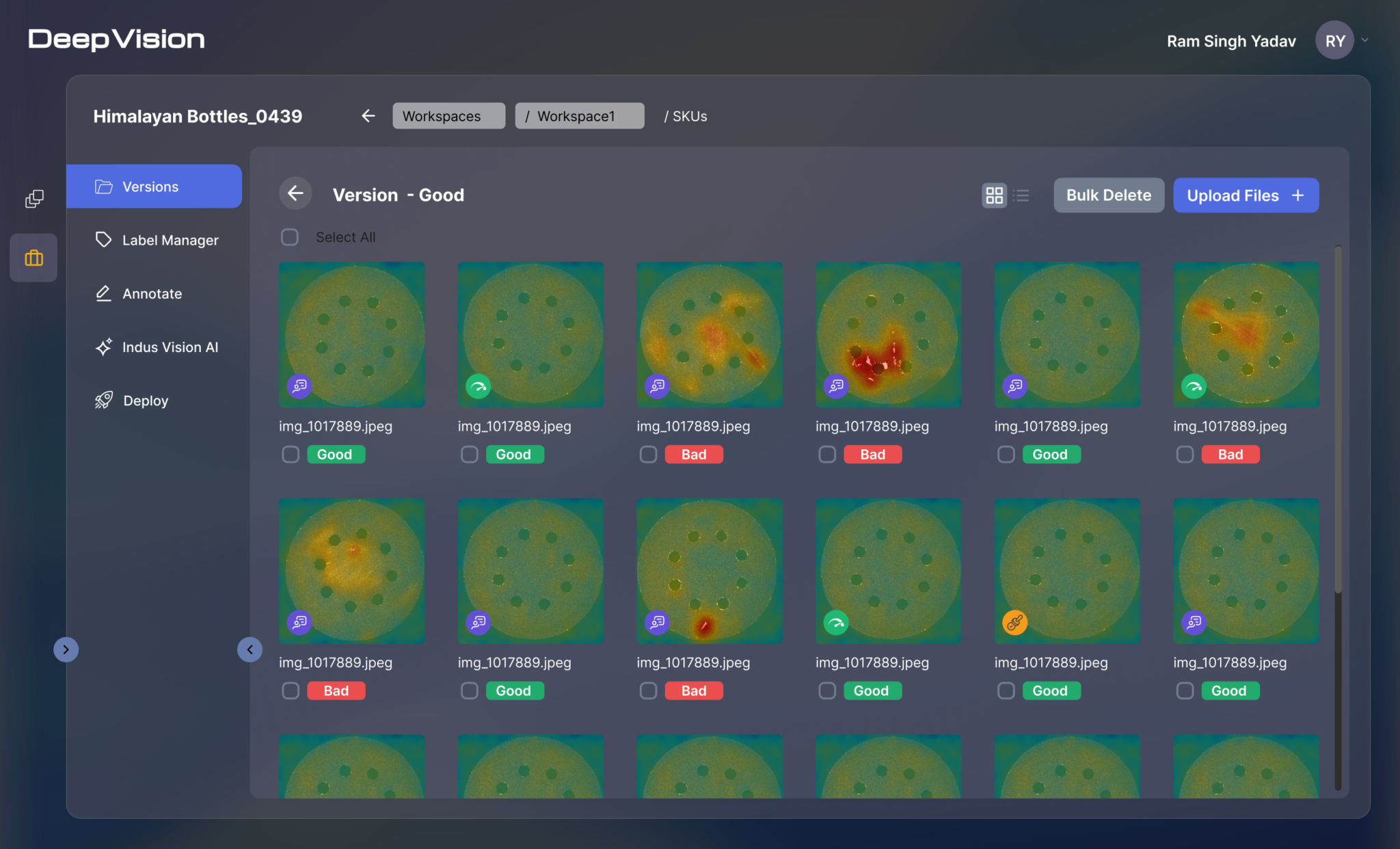This screenshot has height=849, width=1400.
Task: Click the RY user avatar
Action: click(1334, 40)
